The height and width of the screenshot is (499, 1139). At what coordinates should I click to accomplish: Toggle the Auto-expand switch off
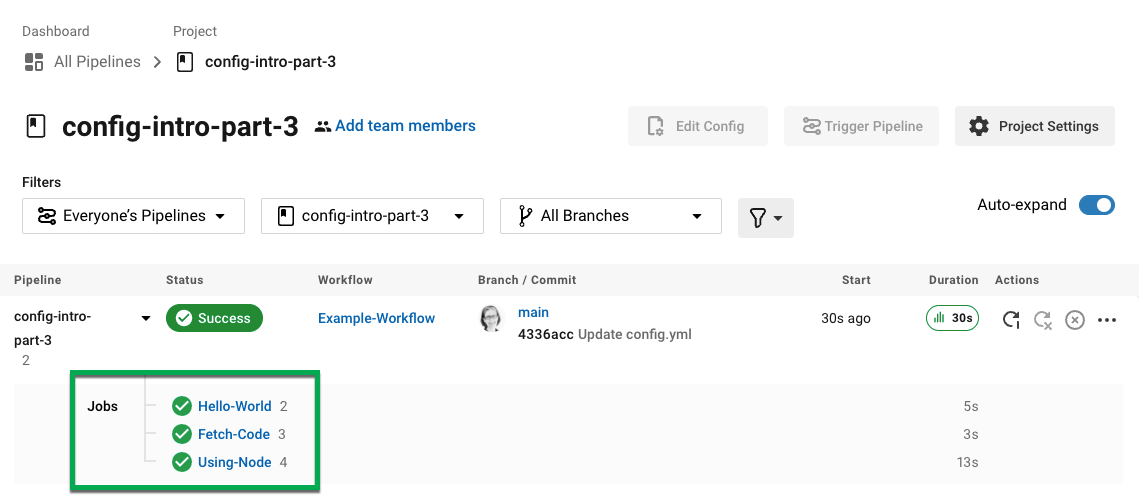coord(1096,205)
